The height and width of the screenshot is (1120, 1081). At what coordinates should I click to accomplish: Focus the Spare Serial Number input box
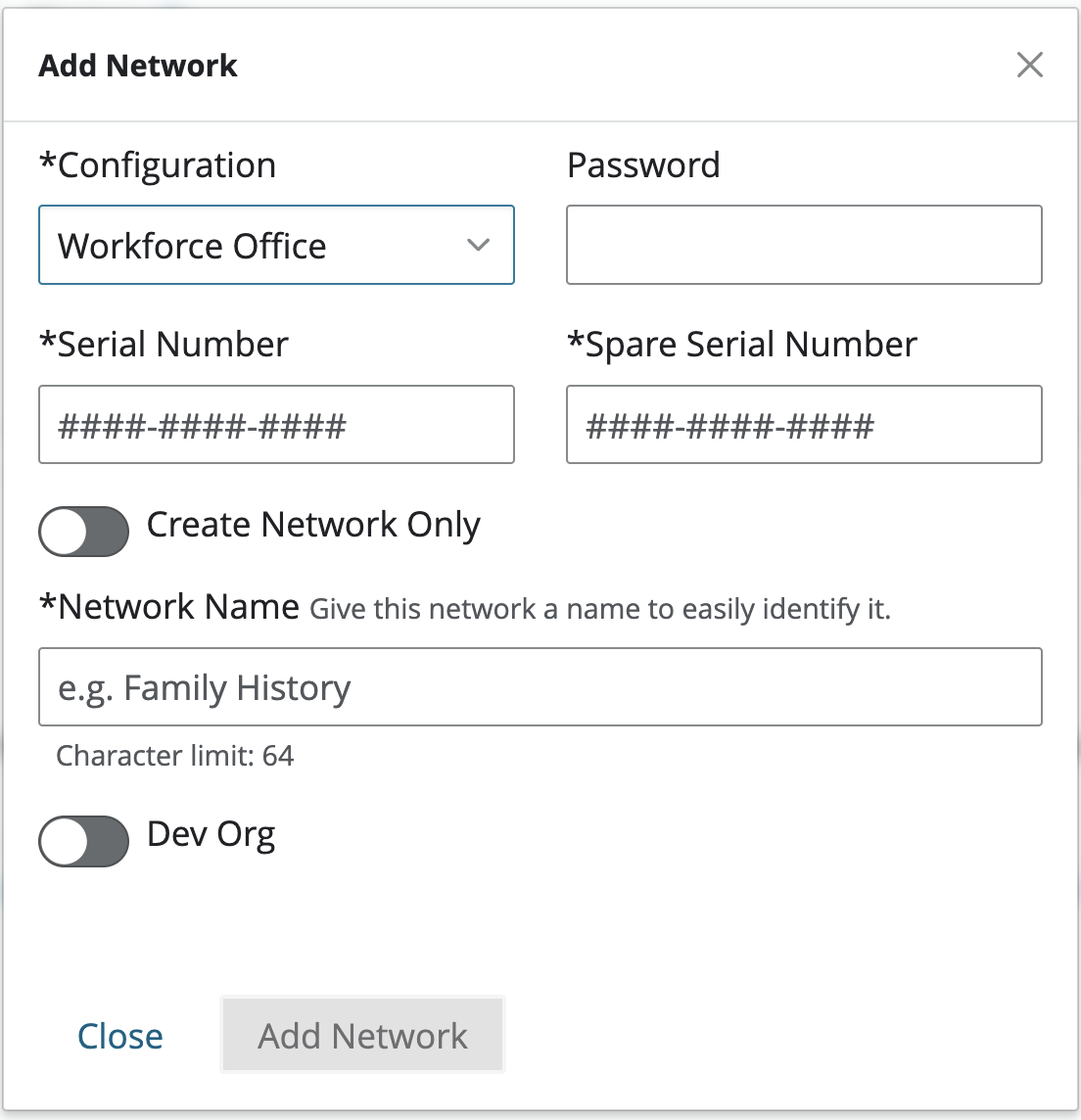804,425
